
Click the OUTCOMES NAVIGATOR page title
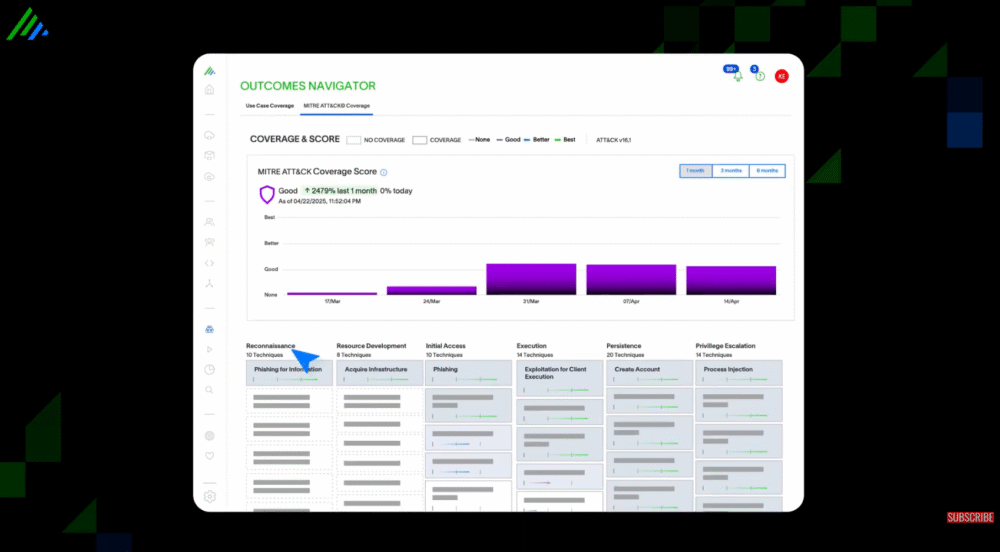[x=308, y=86]
